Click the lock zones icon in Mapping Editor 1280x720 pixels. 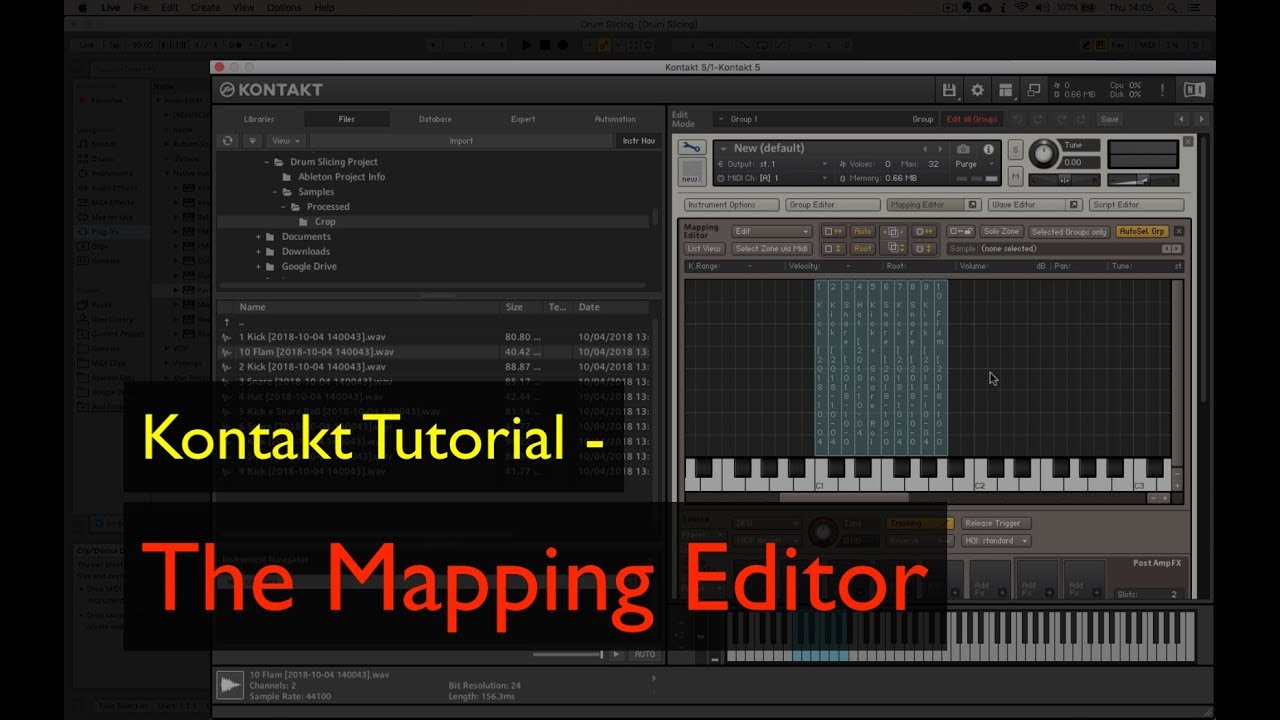point(959,231)
